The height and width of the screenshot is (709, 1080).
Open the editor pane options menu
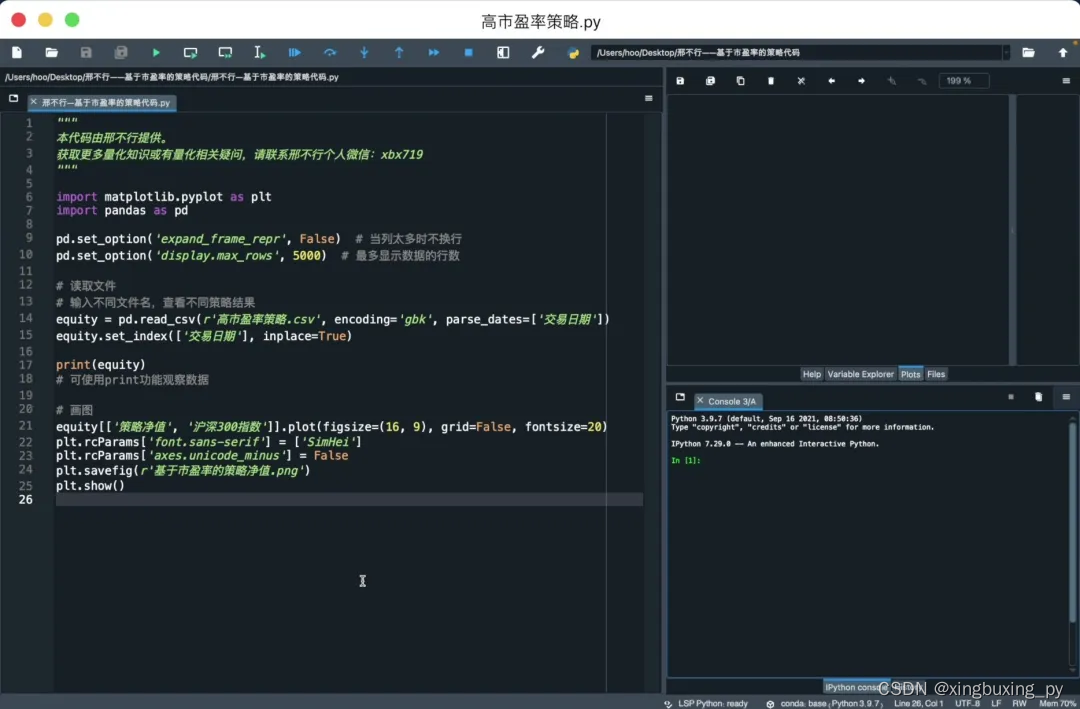click(x=648, y=99)
